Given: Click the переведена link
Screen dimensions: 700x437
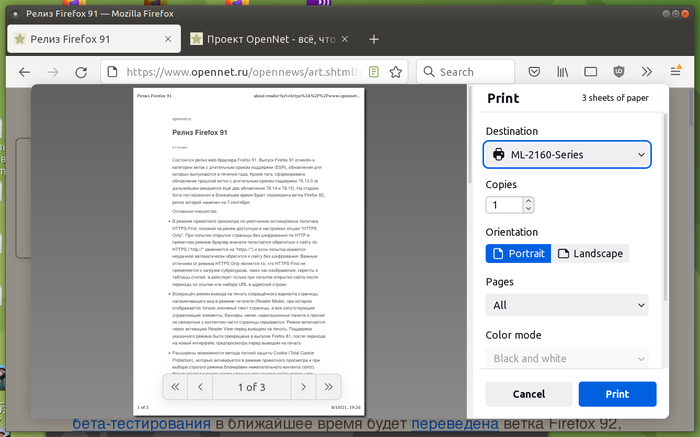Looking at the screenshot, I should [x=454, y=424].
